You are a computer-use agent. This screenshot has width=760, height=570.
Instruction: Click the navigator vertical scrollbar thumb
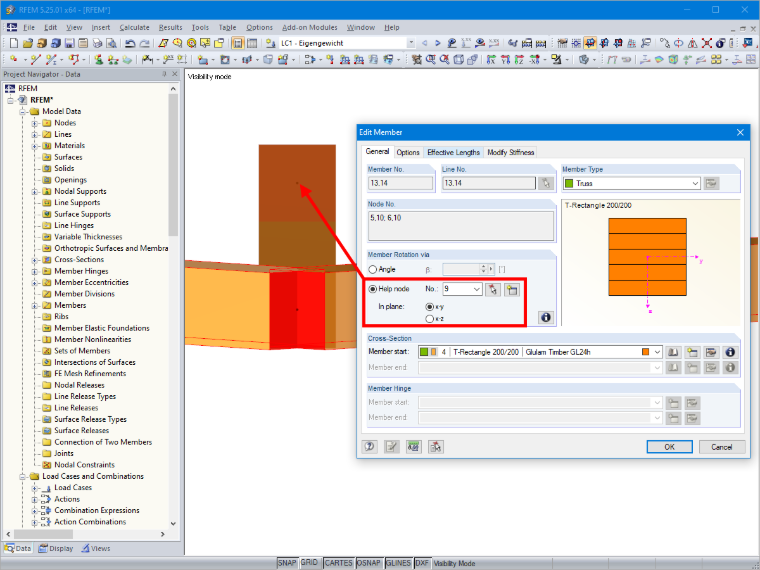tap(173, 165)
